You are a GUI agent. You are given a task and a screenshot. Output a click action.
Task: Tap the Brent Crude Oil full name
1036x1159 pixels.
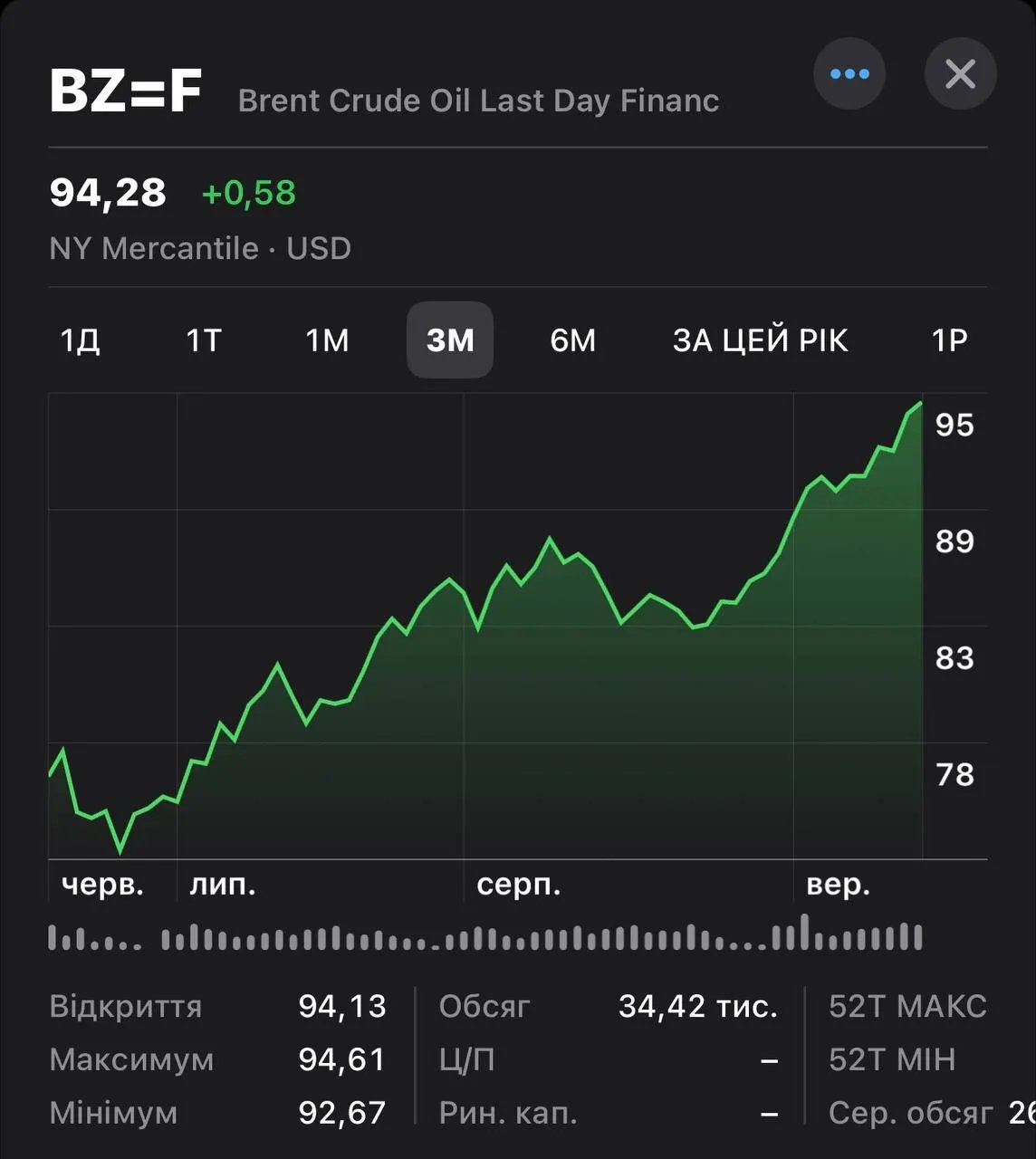point(478,101)
